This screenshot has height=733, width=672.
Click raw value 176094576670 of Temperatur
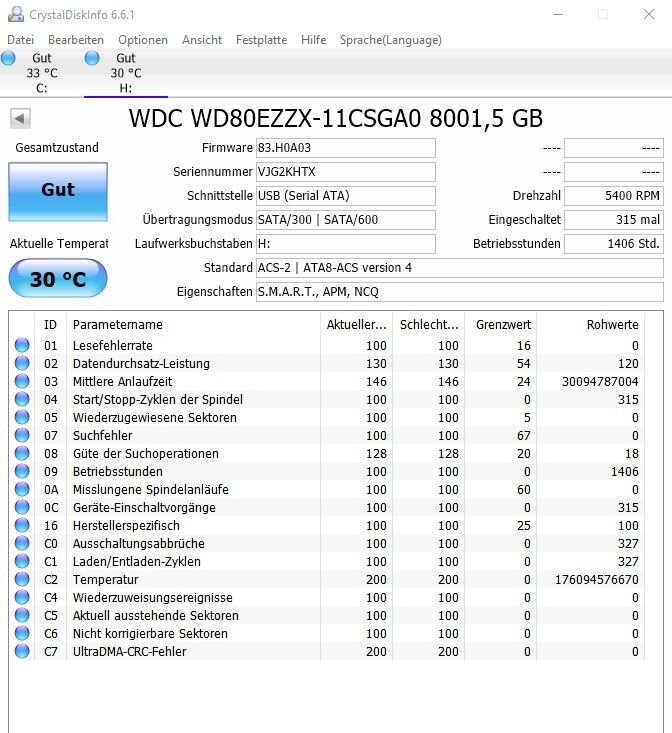pos(597,580)
